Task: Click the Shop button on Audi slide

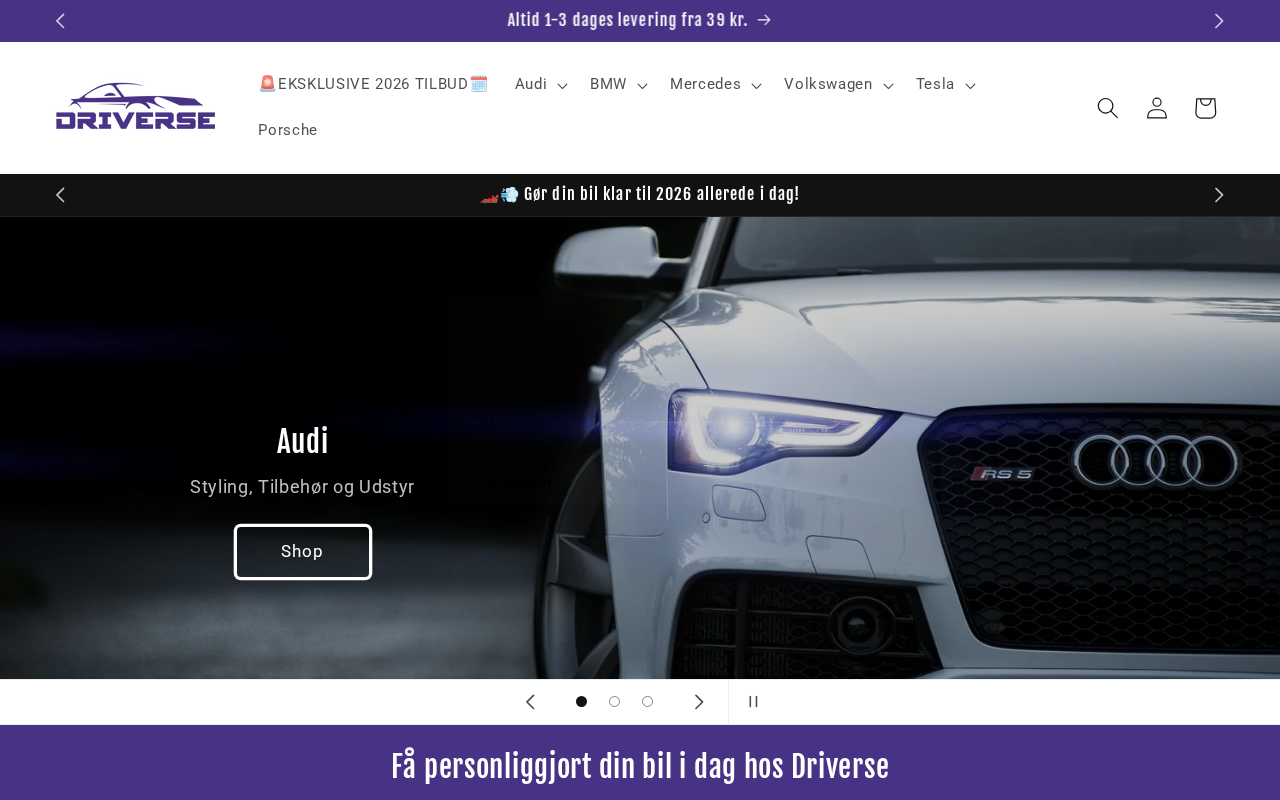Action: (x=303, y=552)
